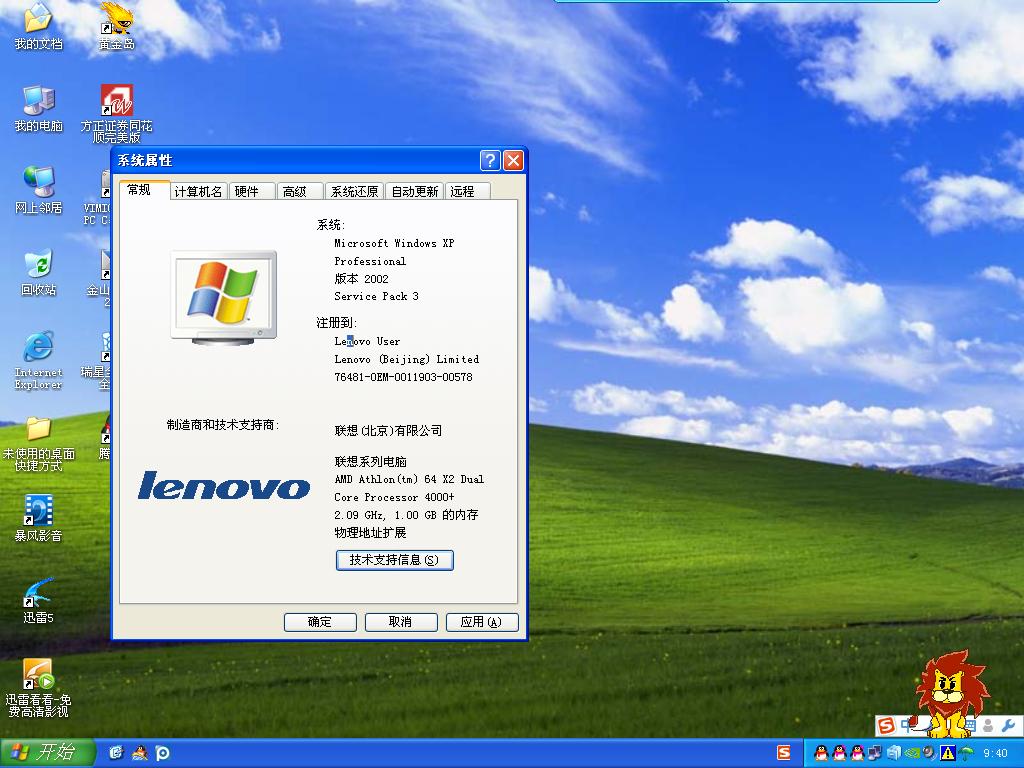Click the P-shaped quick launch icon
Viewport: 1024px width, 768px height.
163,753
